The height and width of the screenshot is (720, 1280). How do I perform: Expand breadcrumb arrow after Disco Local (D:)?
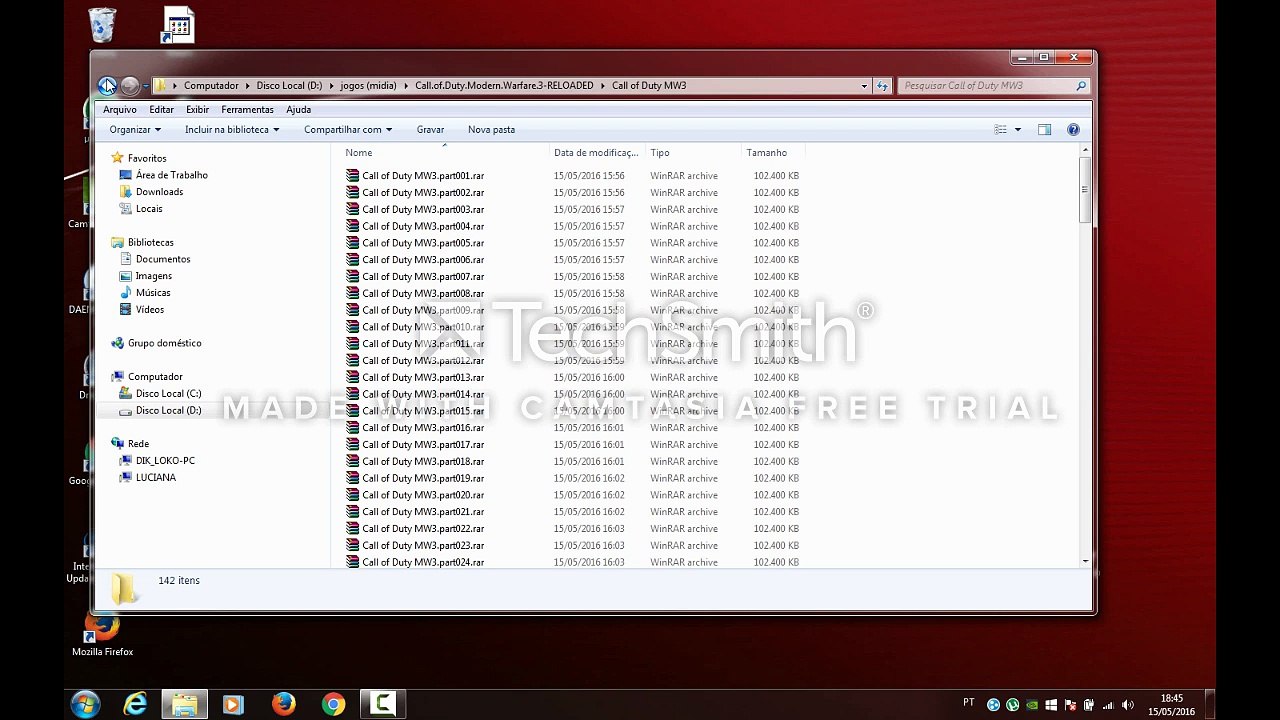tap(331, 86)
